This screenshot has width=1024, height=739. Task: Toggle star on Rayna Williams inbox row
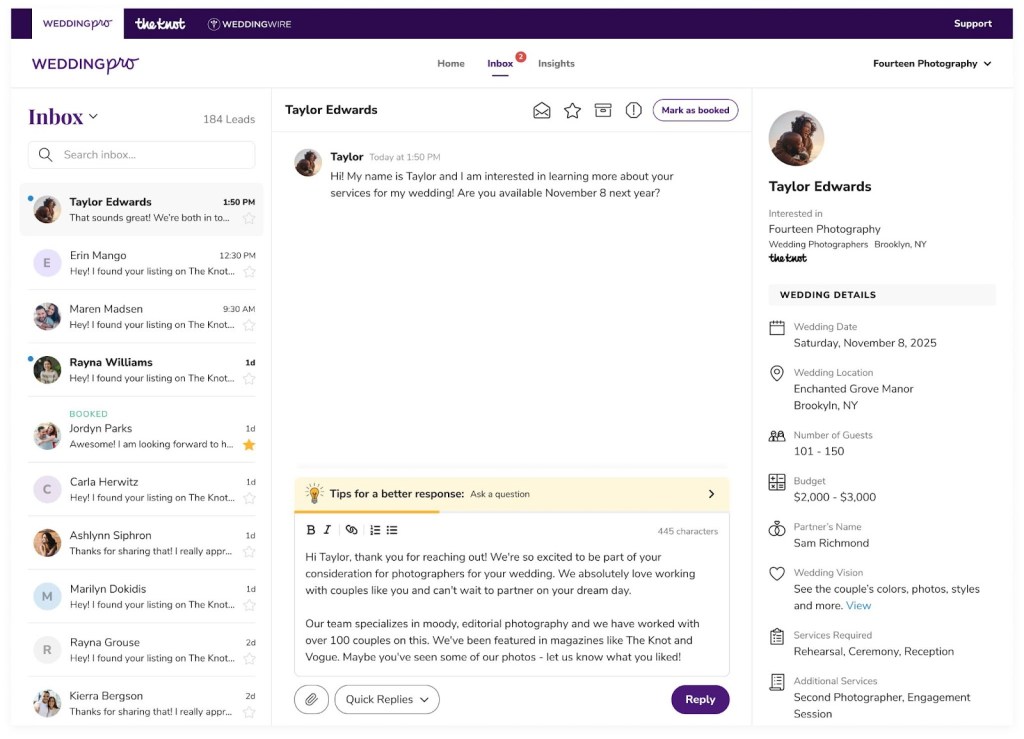point(249,379)
